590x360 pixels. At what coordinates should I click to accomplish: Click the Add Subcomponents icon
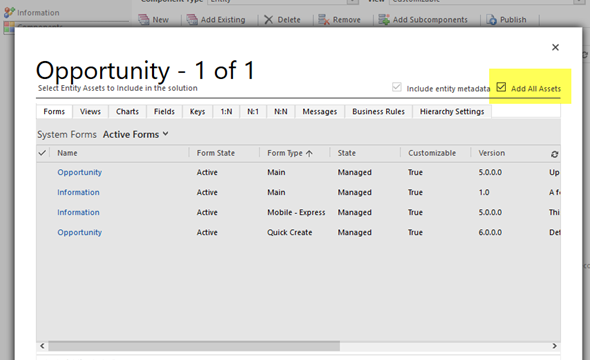(x=384, y=20)
